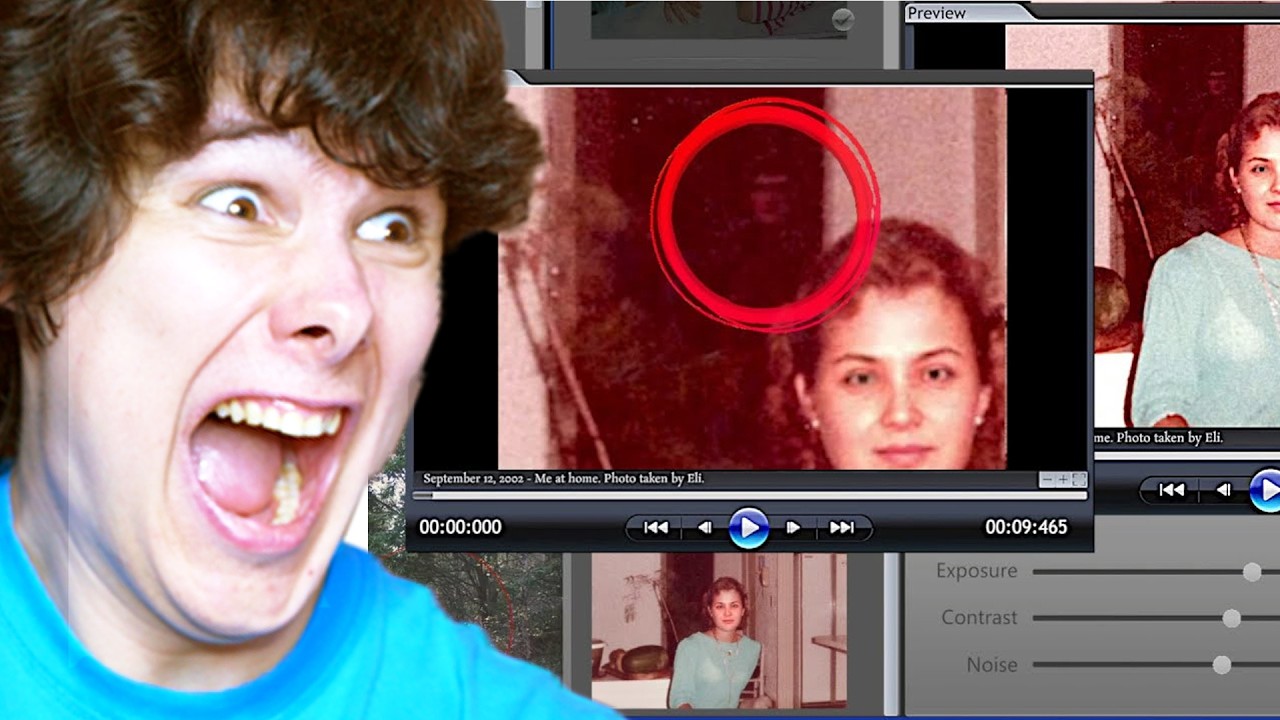
Task: Skip to start in Preview panel player
Action: 1171,490
